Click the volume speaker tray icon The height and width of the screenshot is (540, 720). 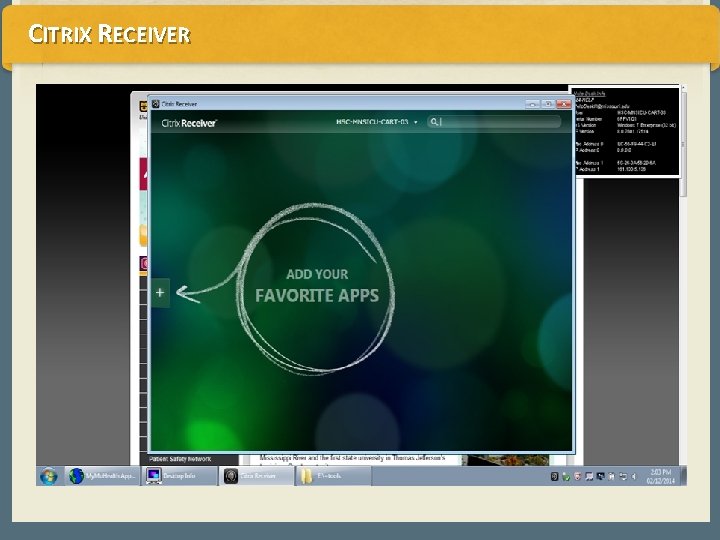[634, 477]
